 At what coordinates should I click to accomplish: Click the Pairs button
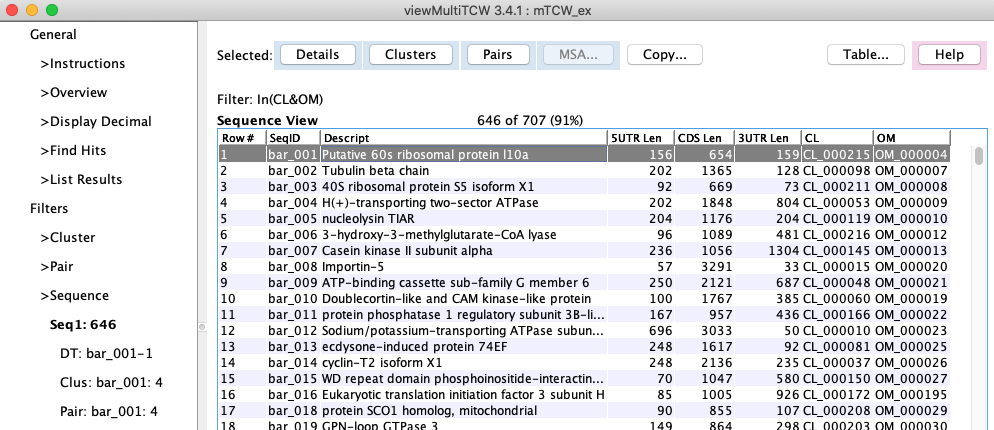[497, 55]
